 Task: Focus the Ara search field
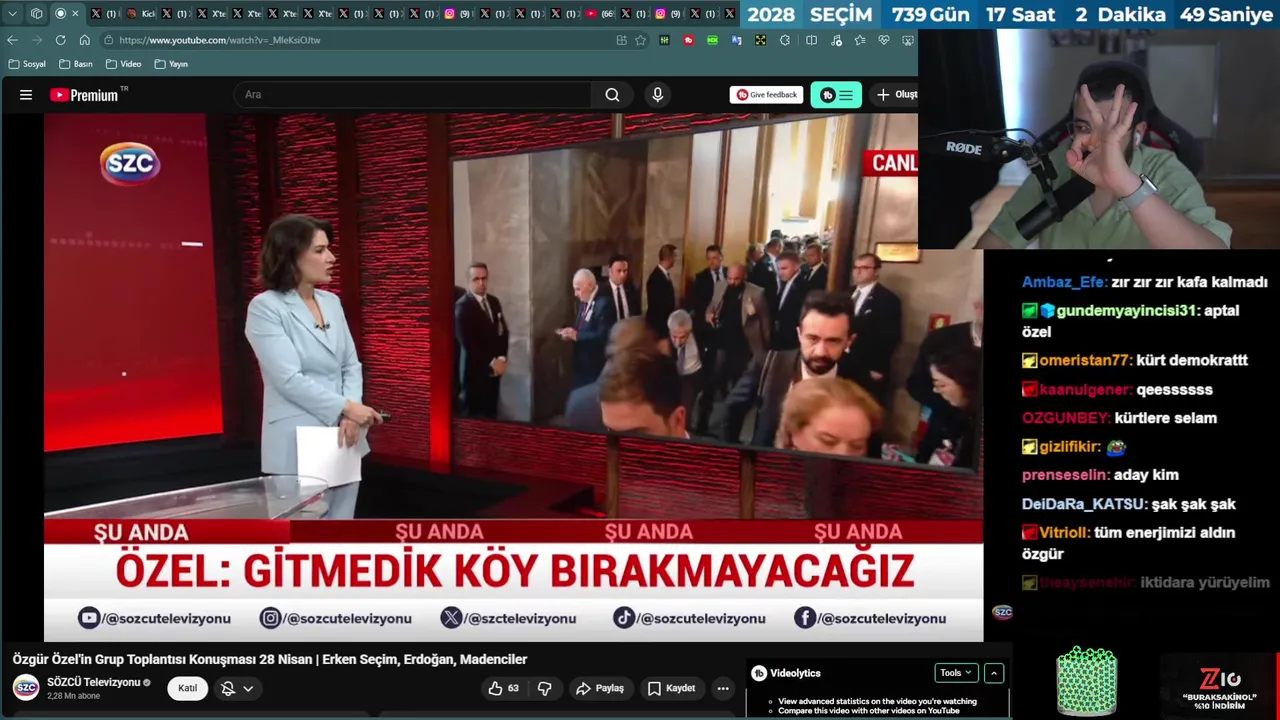[413, 95]
